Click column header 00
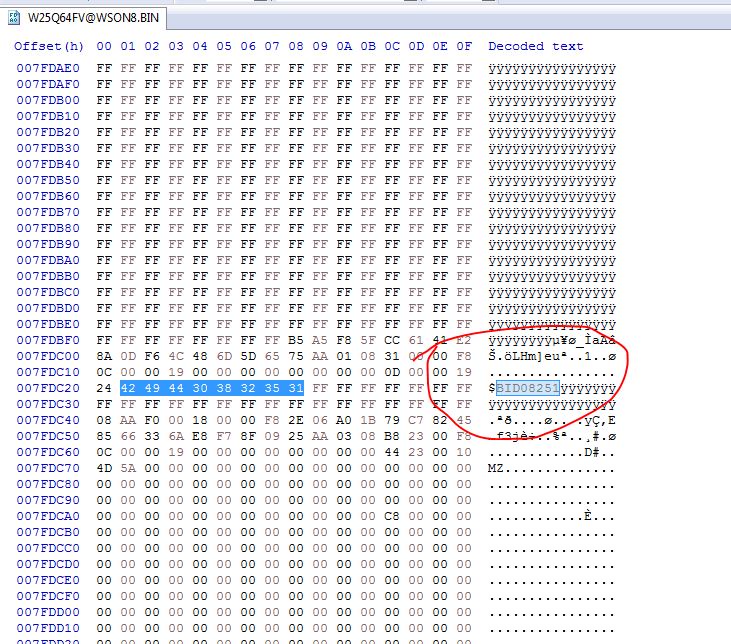The height and width of the screenshot is (644, 731). [104, 46]
